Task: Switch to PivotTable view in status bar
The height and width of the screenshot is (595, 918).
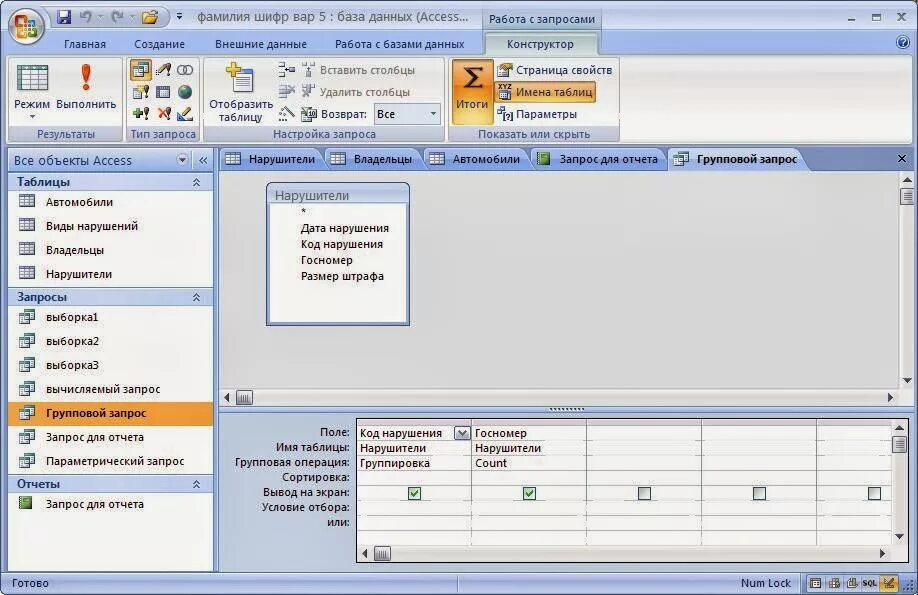Action: (x=834, y=583)
